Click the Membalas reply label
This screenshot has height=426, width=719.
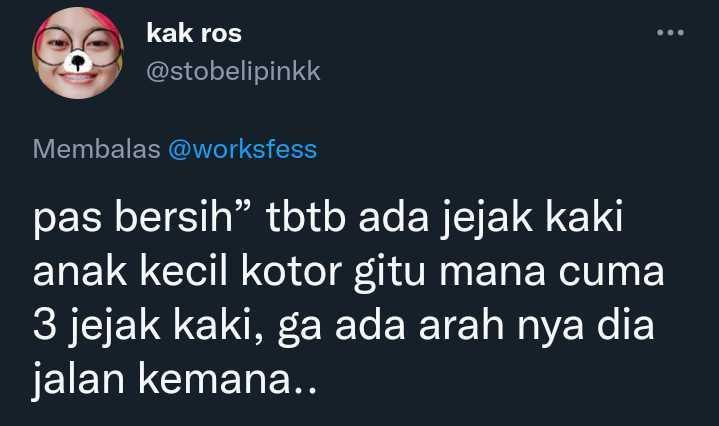[x=96, y=149]
